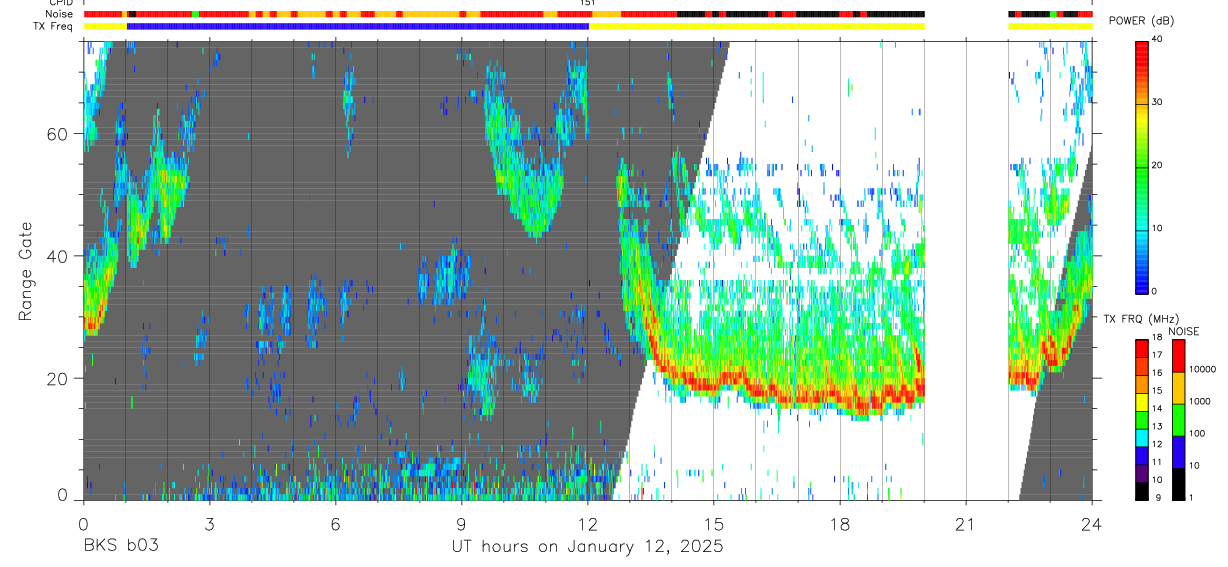
Task: Select the 10000 label in the NOISE legend
Action: pyautogui.click(x=1202, y=369)
